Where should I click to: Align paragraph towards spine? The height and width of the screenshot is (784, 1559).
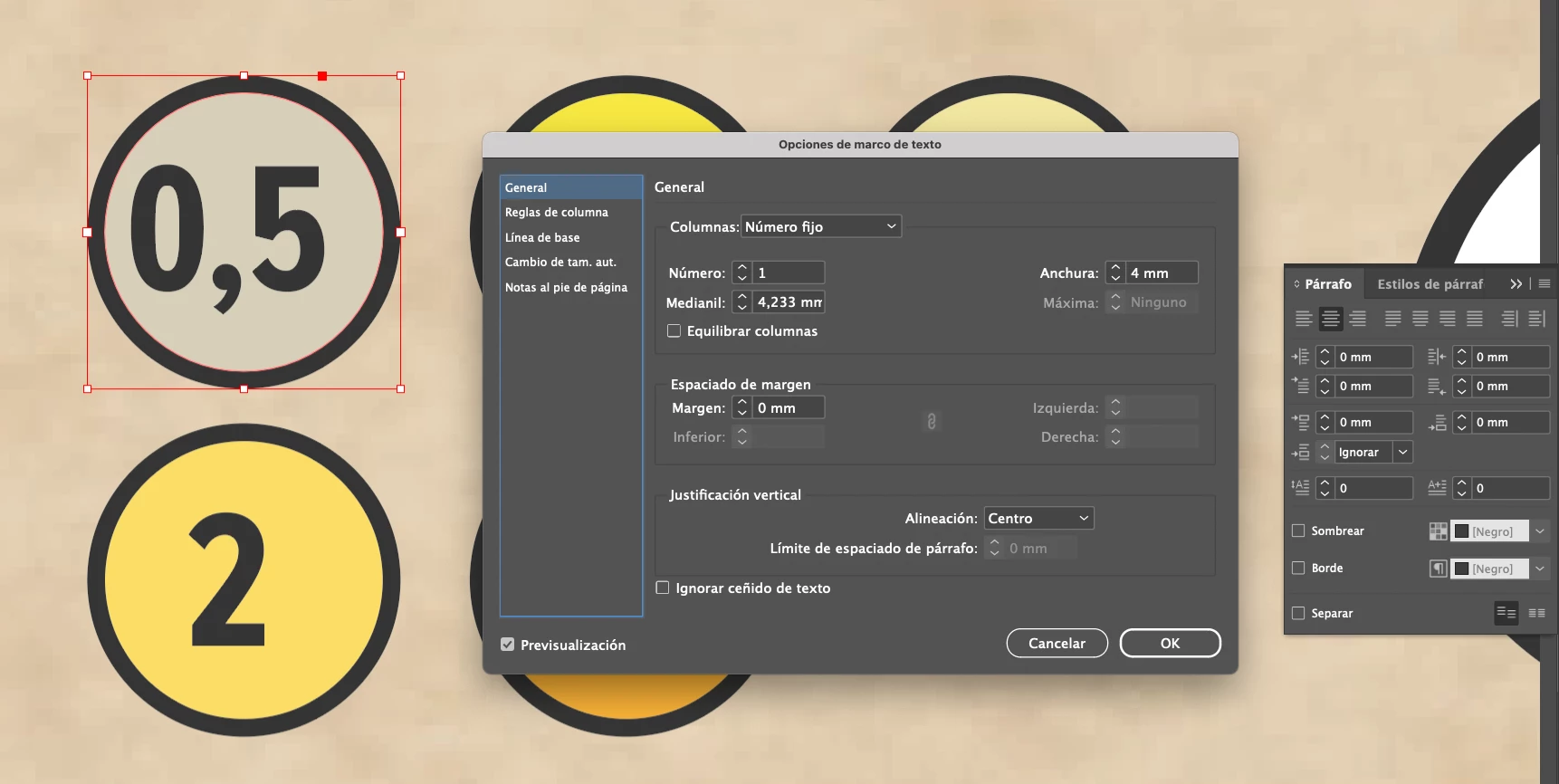(x=1509, y=319)
